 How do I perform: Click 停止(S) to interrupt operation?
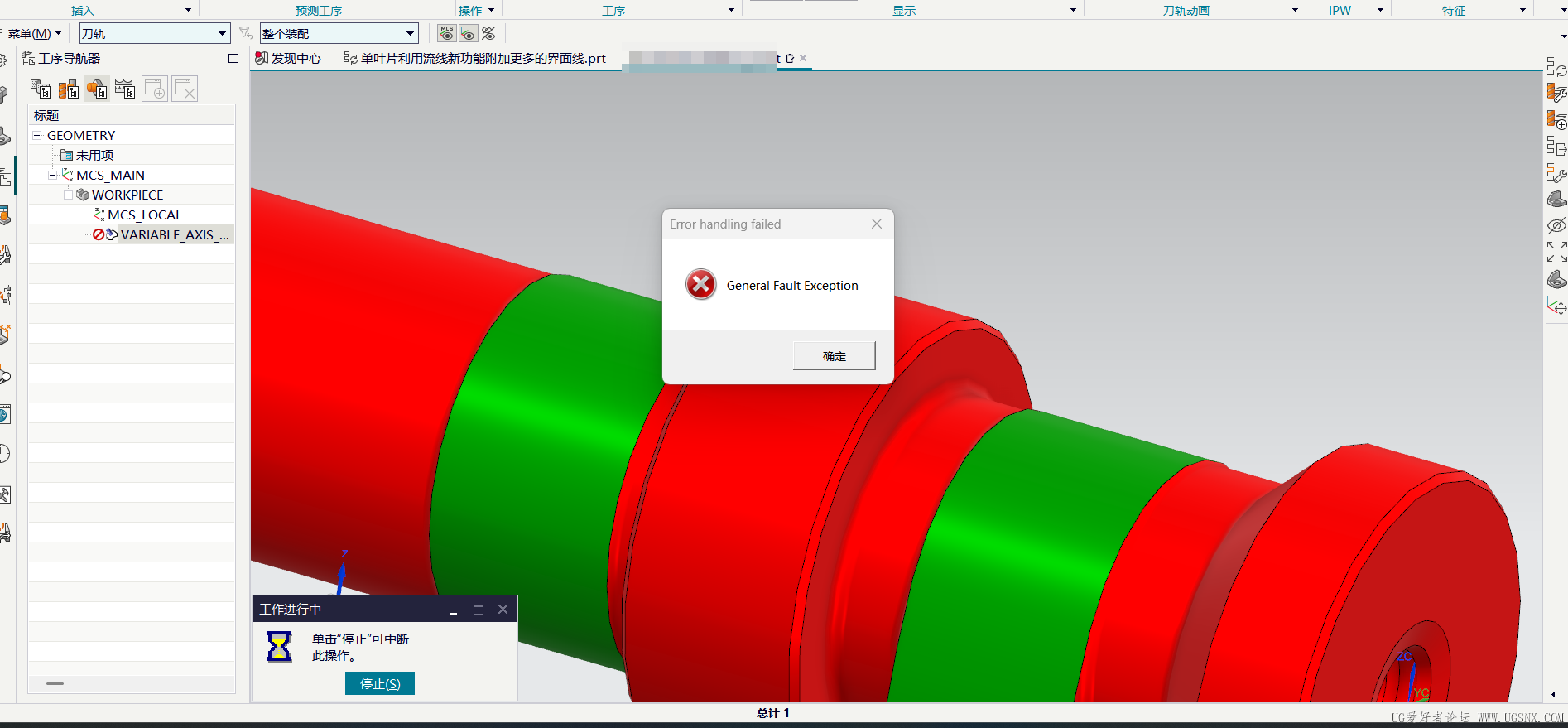click(x=380, y=683)
